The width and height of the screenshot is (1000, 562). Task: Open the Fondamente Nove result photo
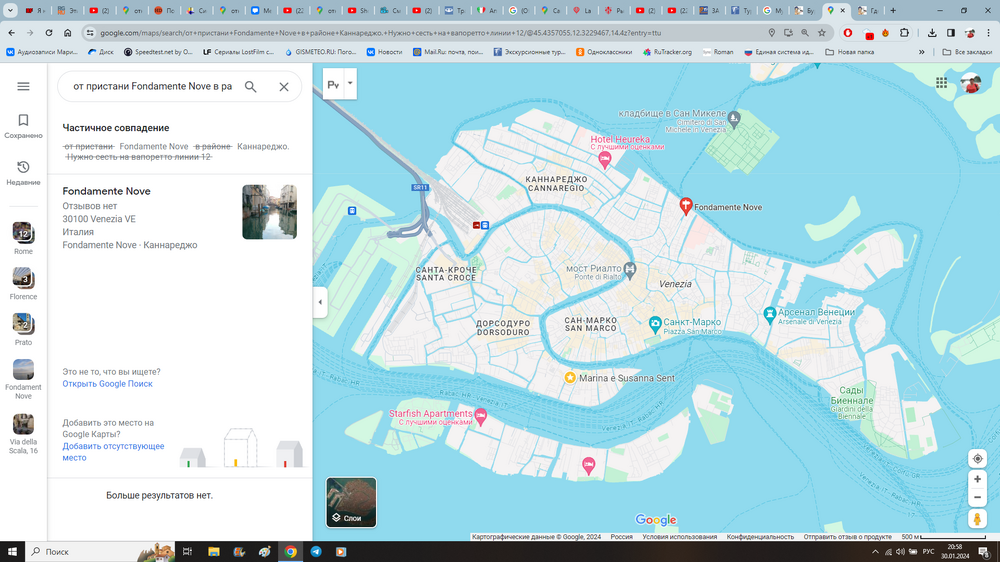click(x=269, y=212)
